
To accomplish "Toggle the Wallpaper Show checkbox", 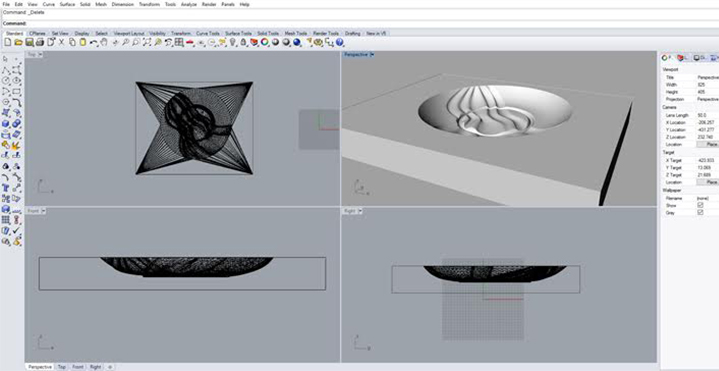I will [x=700, y=205].
